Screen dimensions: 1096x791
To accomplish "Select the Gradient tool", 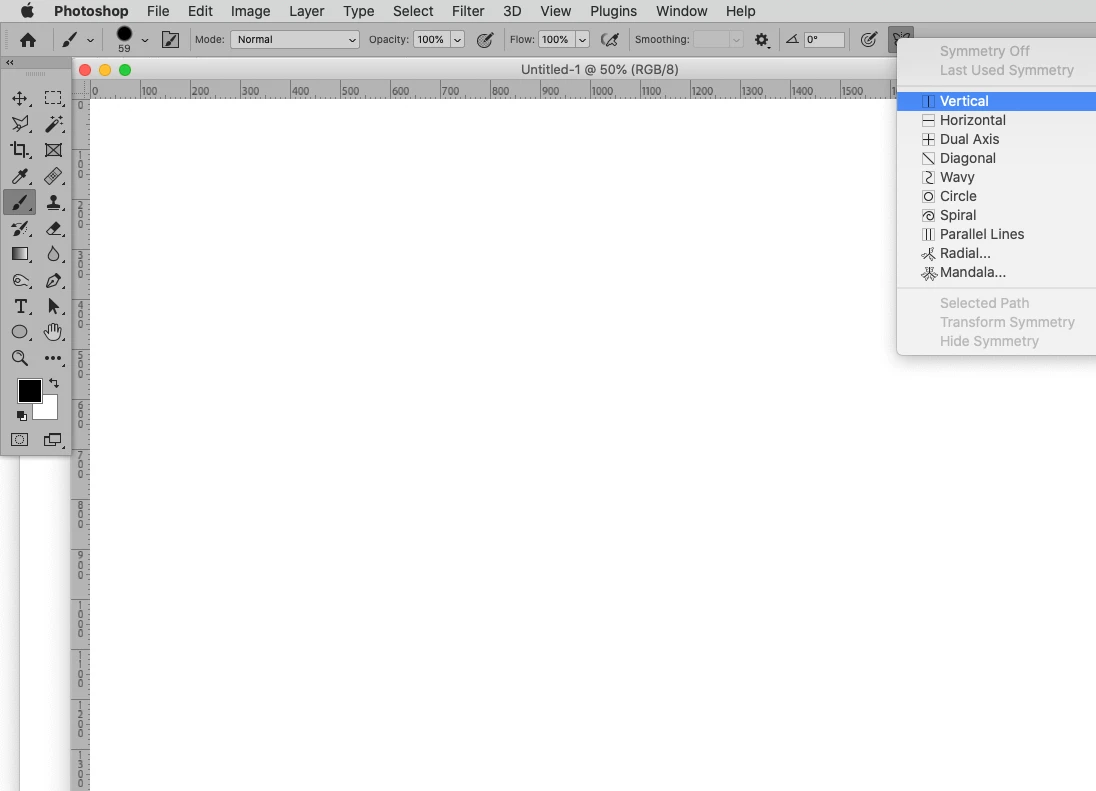I will point(20,254).
